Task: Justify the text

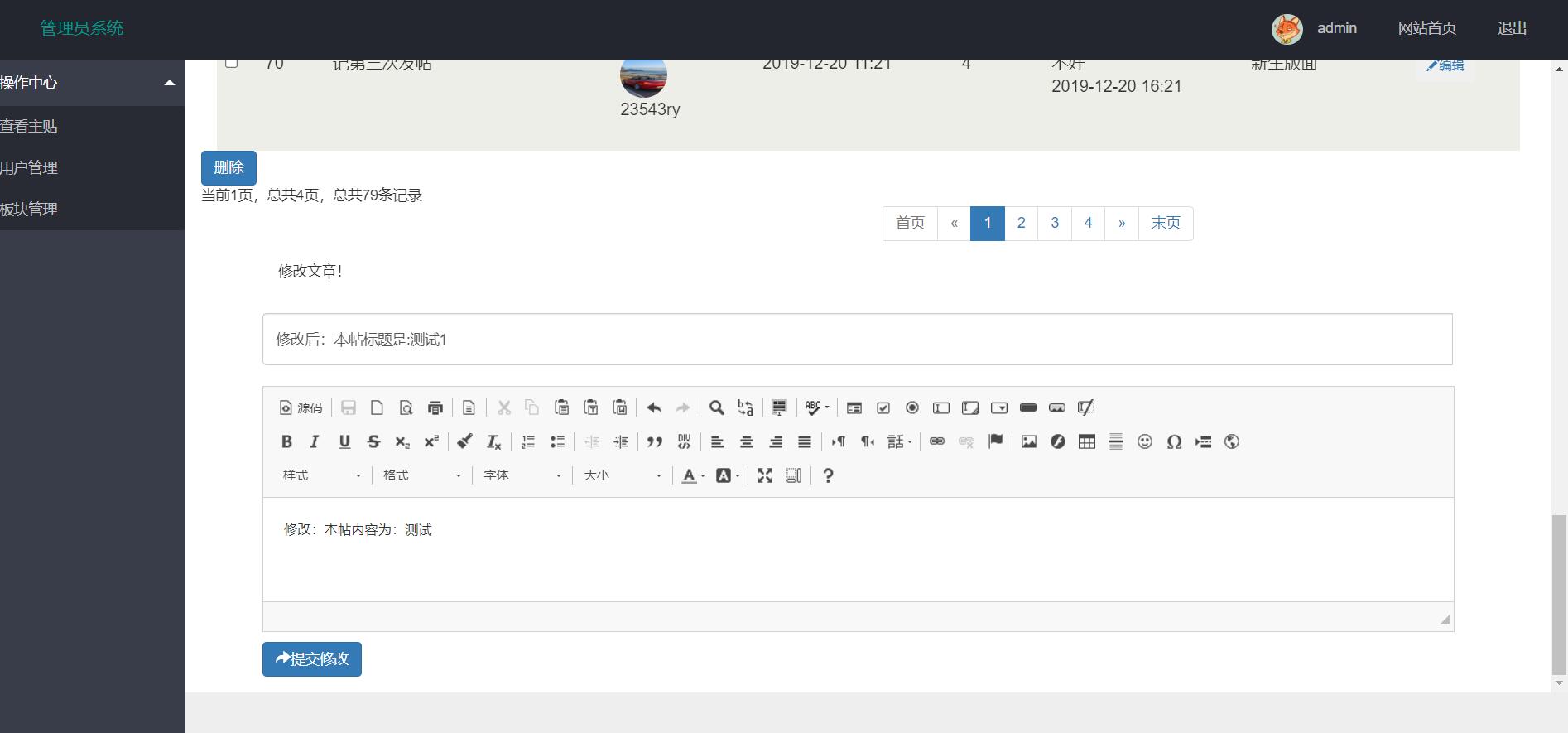Action: pos(805,441)
